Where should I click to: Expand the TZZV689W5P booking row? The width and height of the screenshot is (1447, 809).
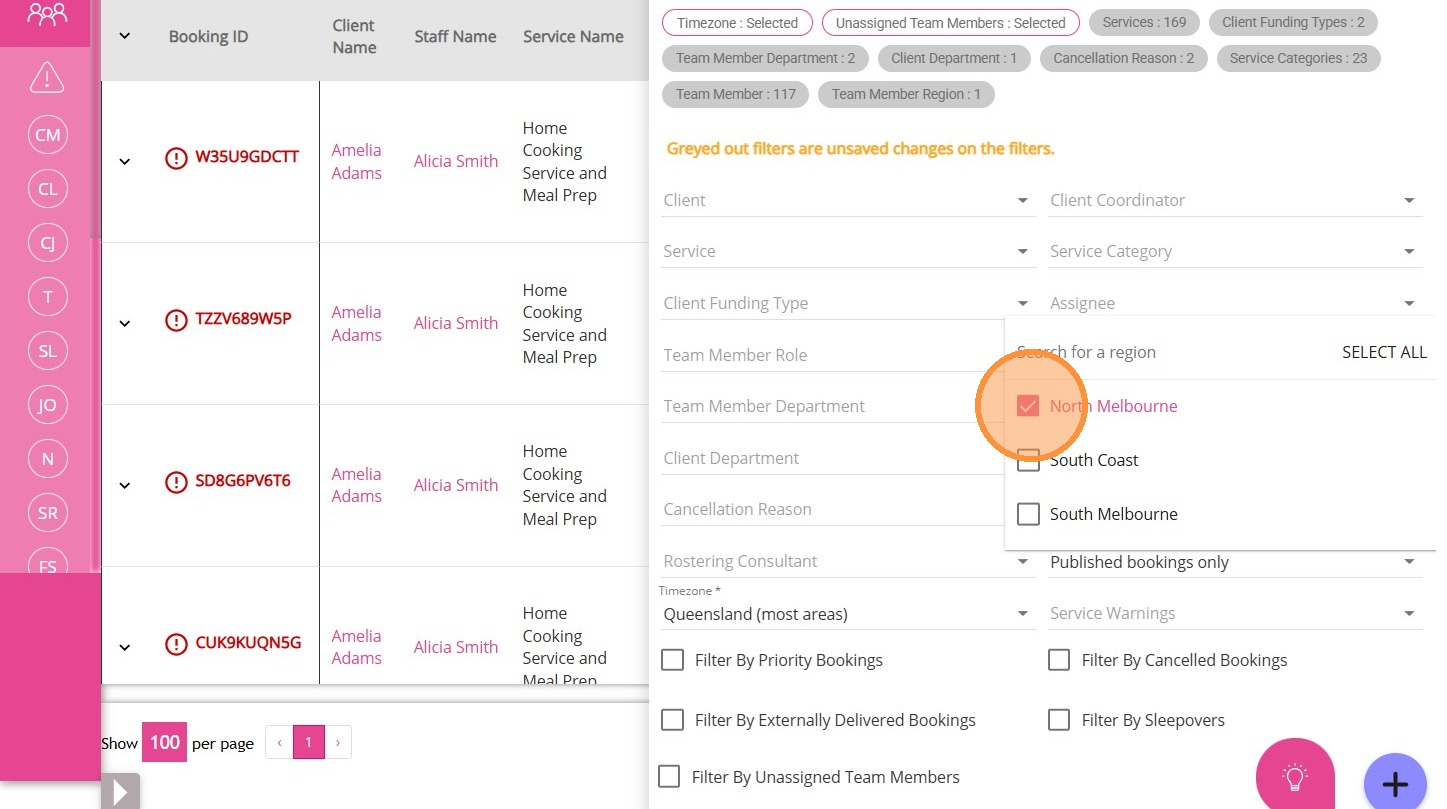125,323
